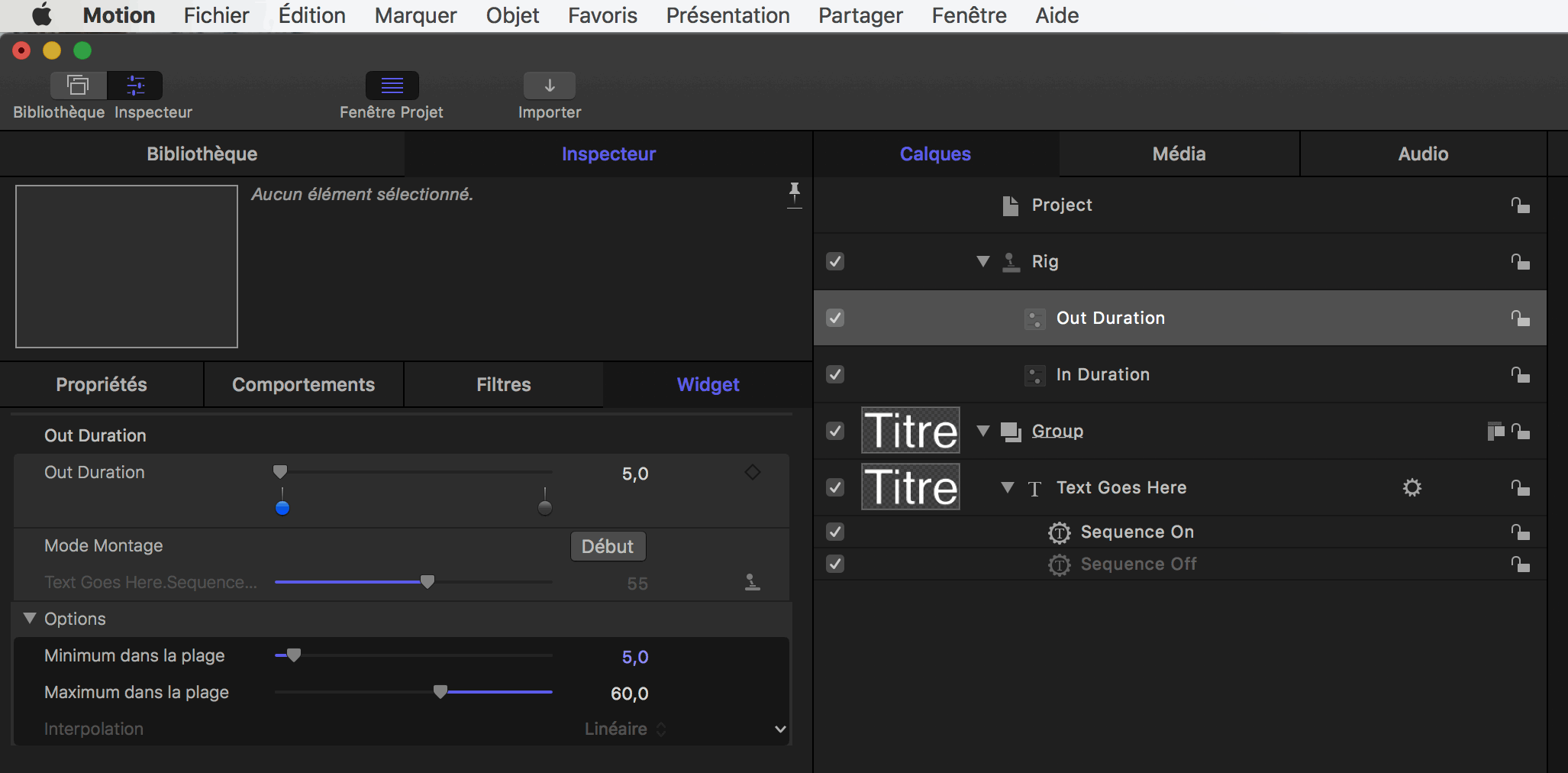
Task: Click the pin icon in Inspector preview
Action: click(794, 193)
